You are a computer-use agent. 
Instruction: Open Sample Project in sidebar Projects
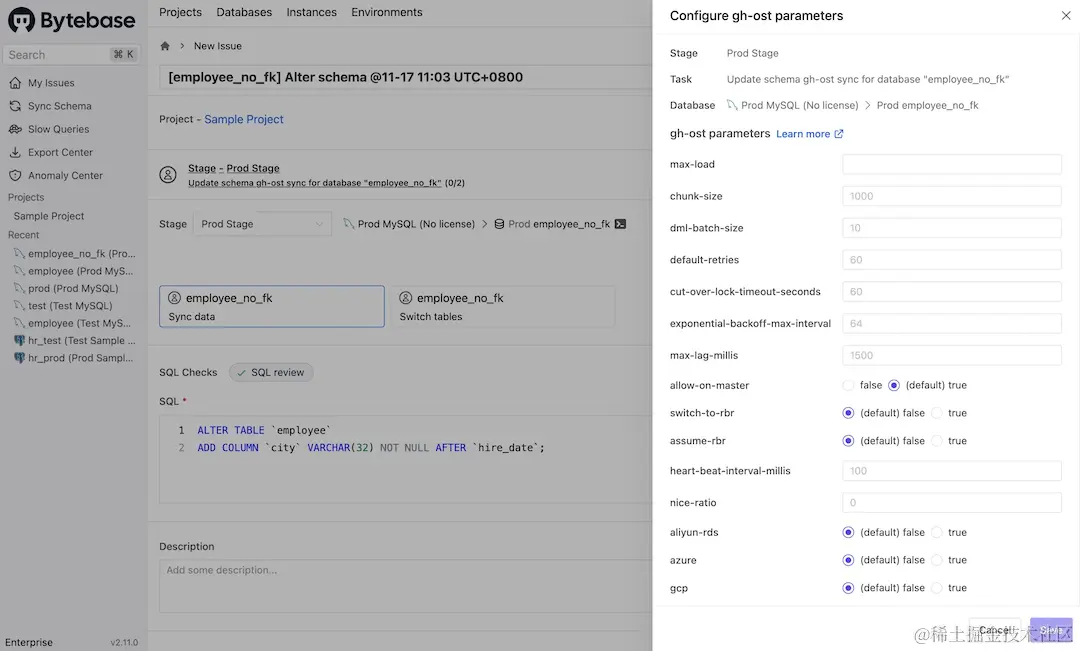49,216
